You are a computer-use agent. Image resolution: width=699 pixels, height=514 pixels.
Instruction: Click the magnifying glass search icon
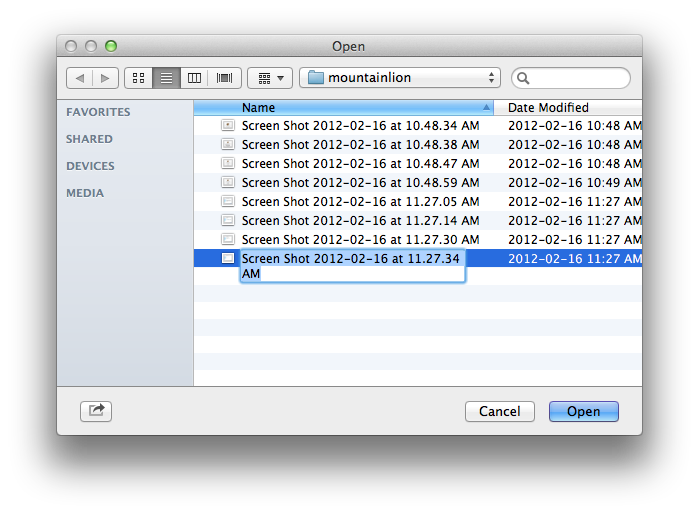(x=523, y=78)
